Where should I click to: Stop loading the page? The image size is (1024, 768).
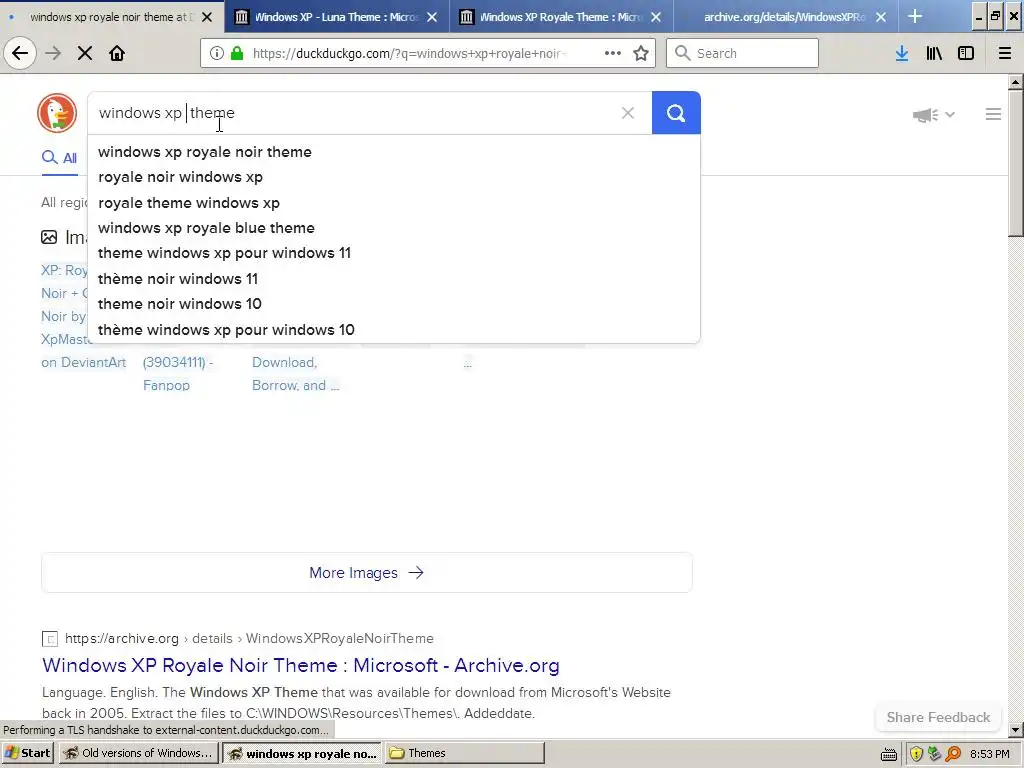coord(85,54)
